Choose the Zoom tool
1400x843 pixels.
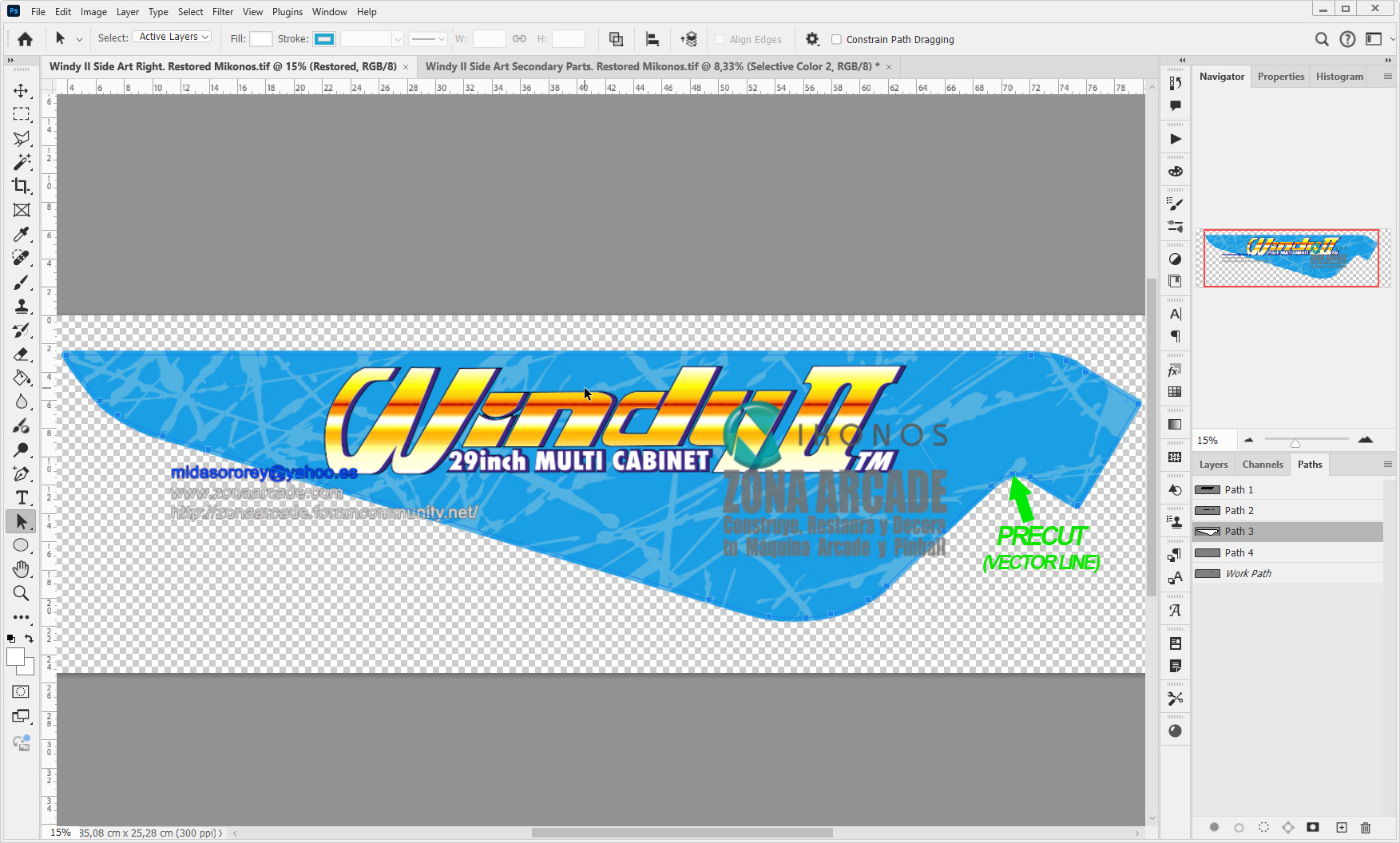22,593
